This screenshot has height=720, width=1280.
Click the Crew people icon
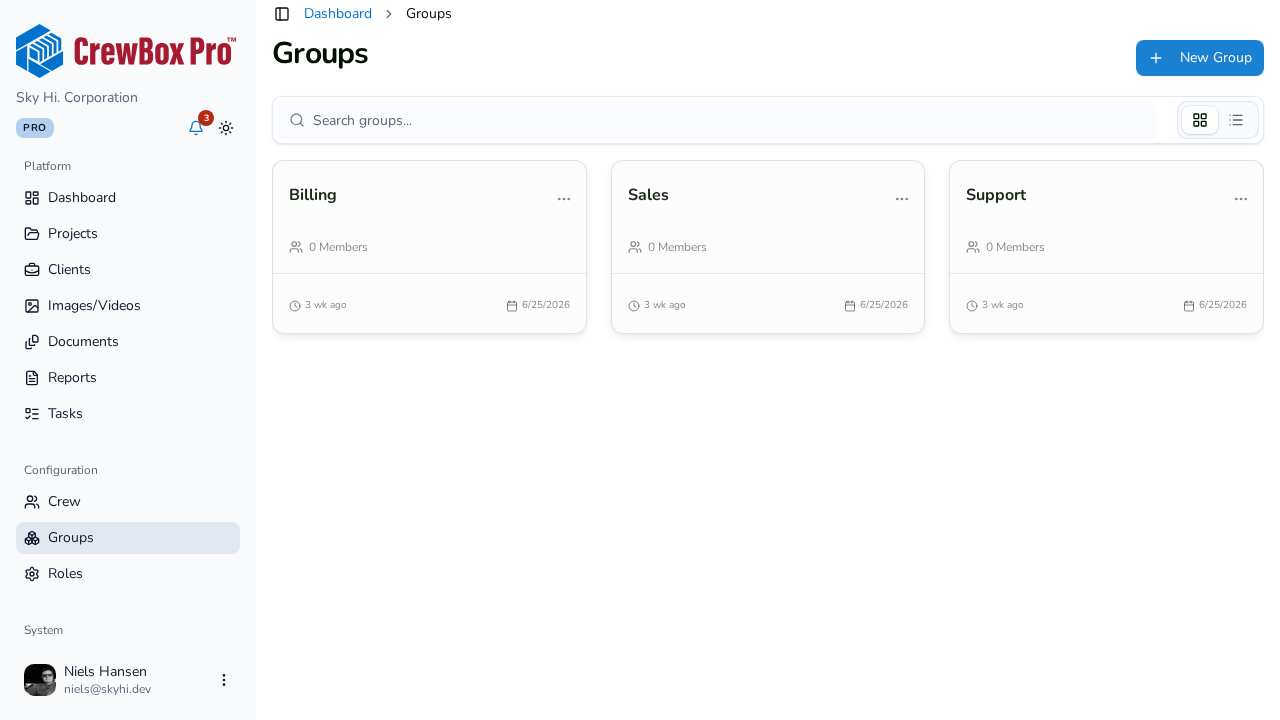coord(32,502)
